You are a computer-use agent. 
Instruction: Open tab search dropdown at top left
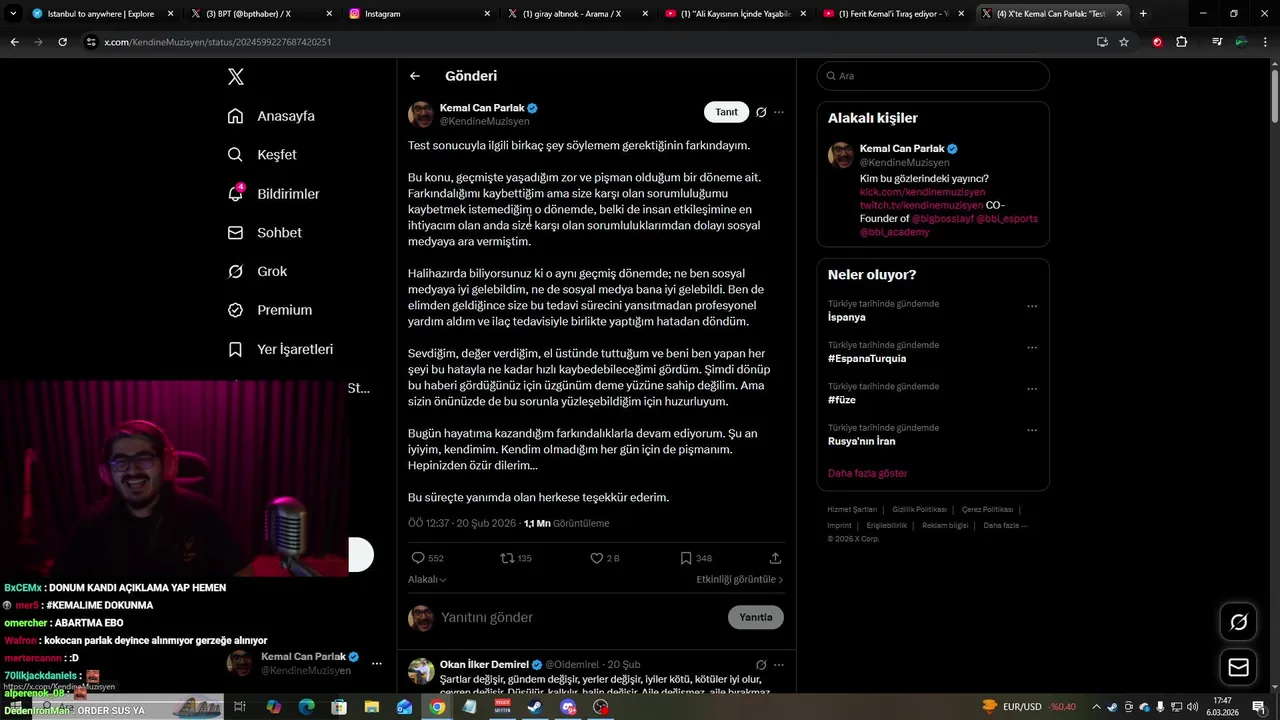13,14
